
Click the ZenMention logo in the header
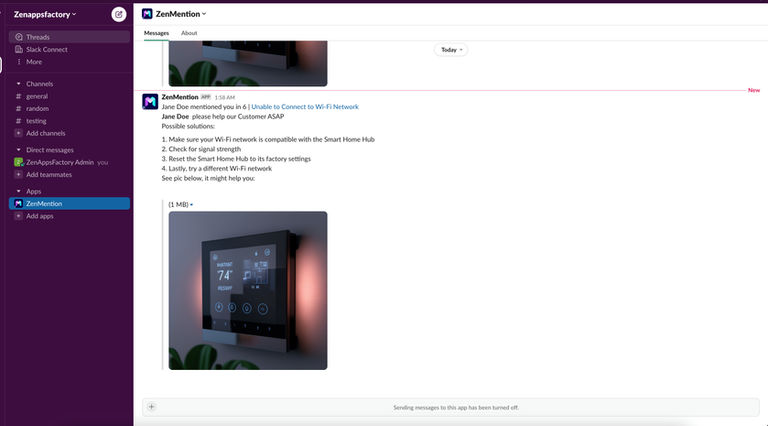pyautogui.click(x=147, y=14)
